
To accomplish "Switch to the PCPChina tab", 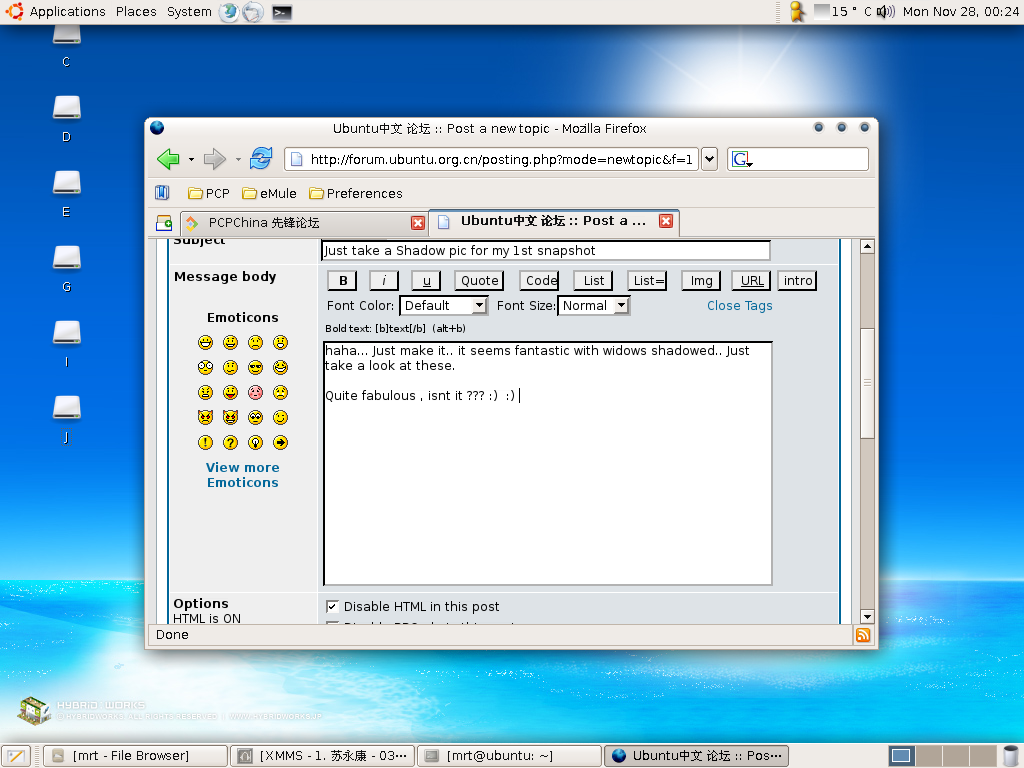I will (304, 223).
